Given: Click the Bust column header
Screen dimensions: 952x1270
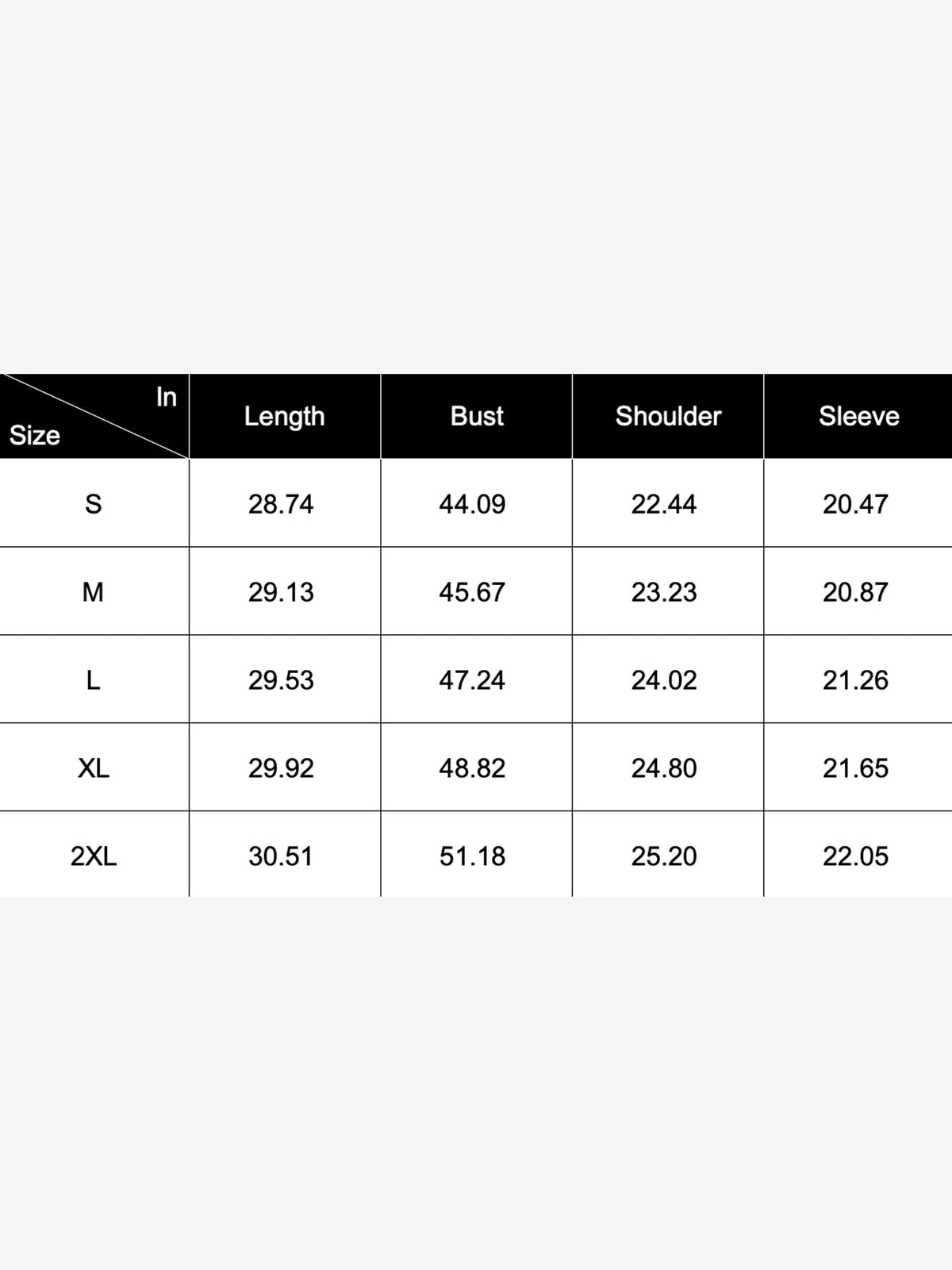Looking at the screenshot, I should coord(477,416).
